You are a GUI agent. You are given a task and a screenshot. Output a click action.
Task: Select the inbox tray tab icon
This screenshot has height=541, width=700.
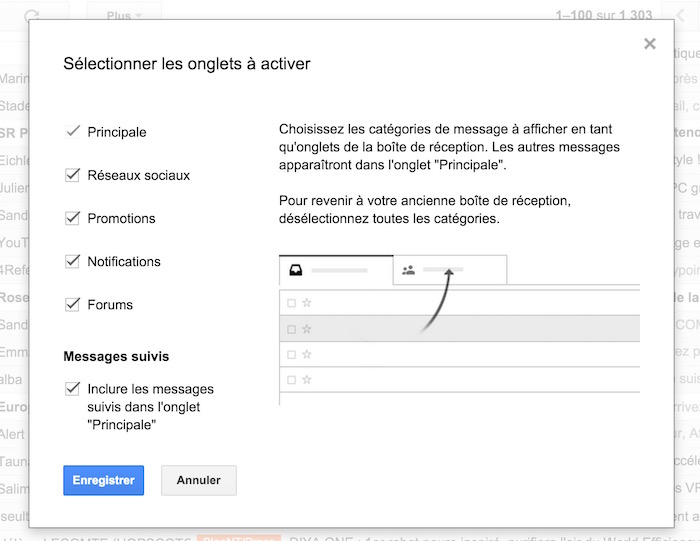[295, 270]
